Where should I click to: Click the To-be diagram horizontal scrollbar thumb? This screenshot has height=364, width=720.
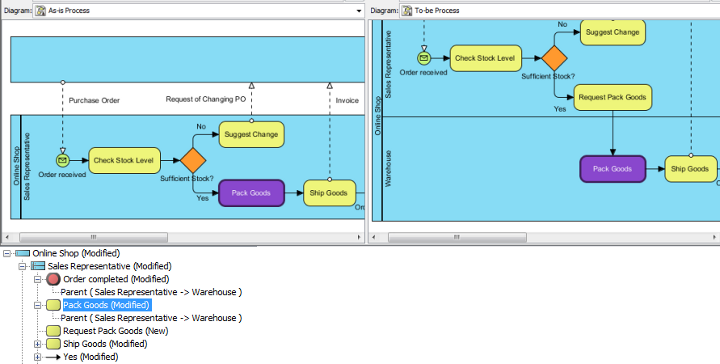pos(457,237)
